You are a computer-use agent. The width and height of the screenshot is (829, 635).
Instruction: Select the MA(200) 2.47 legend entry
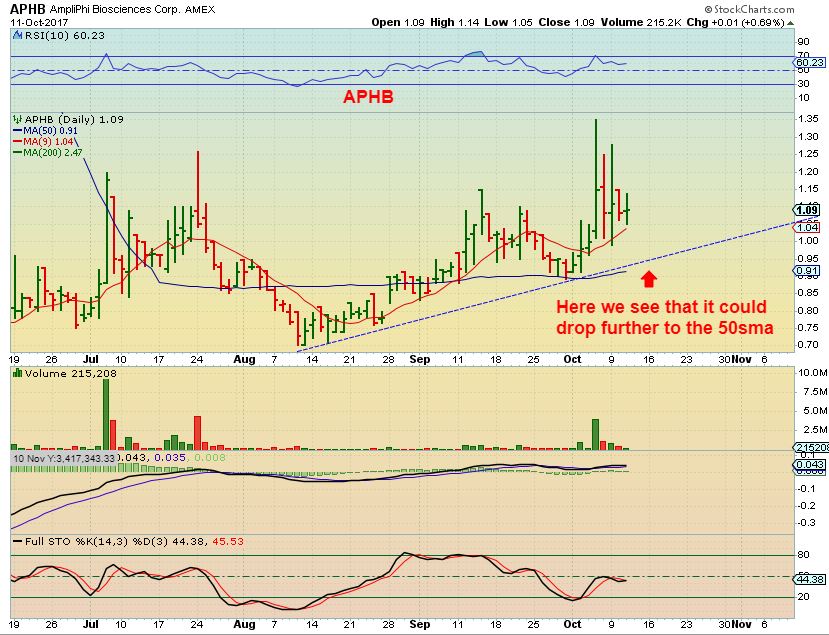48,153
